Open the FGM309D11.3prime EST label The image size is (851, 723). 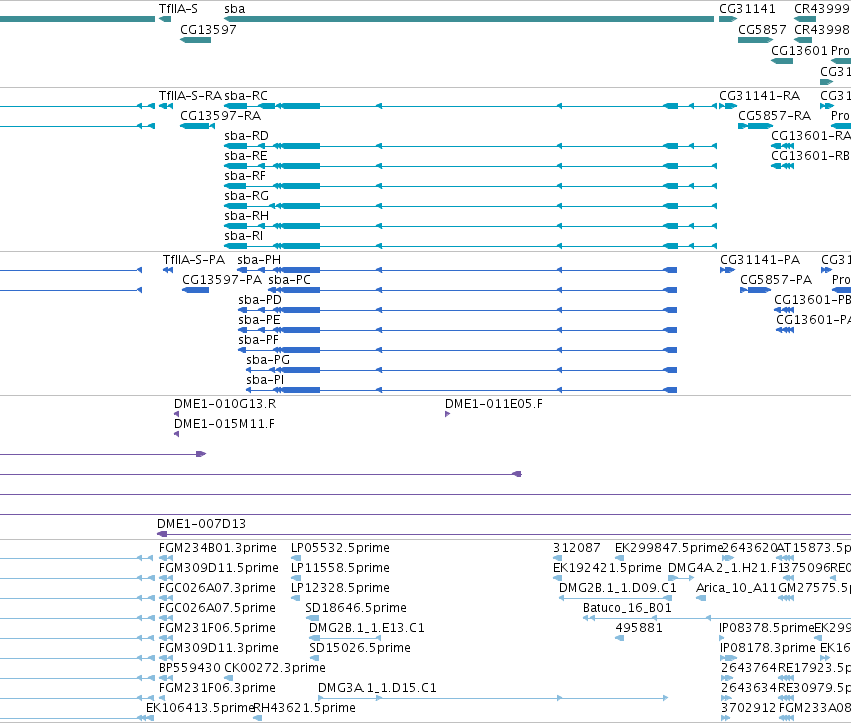(219, 648)
